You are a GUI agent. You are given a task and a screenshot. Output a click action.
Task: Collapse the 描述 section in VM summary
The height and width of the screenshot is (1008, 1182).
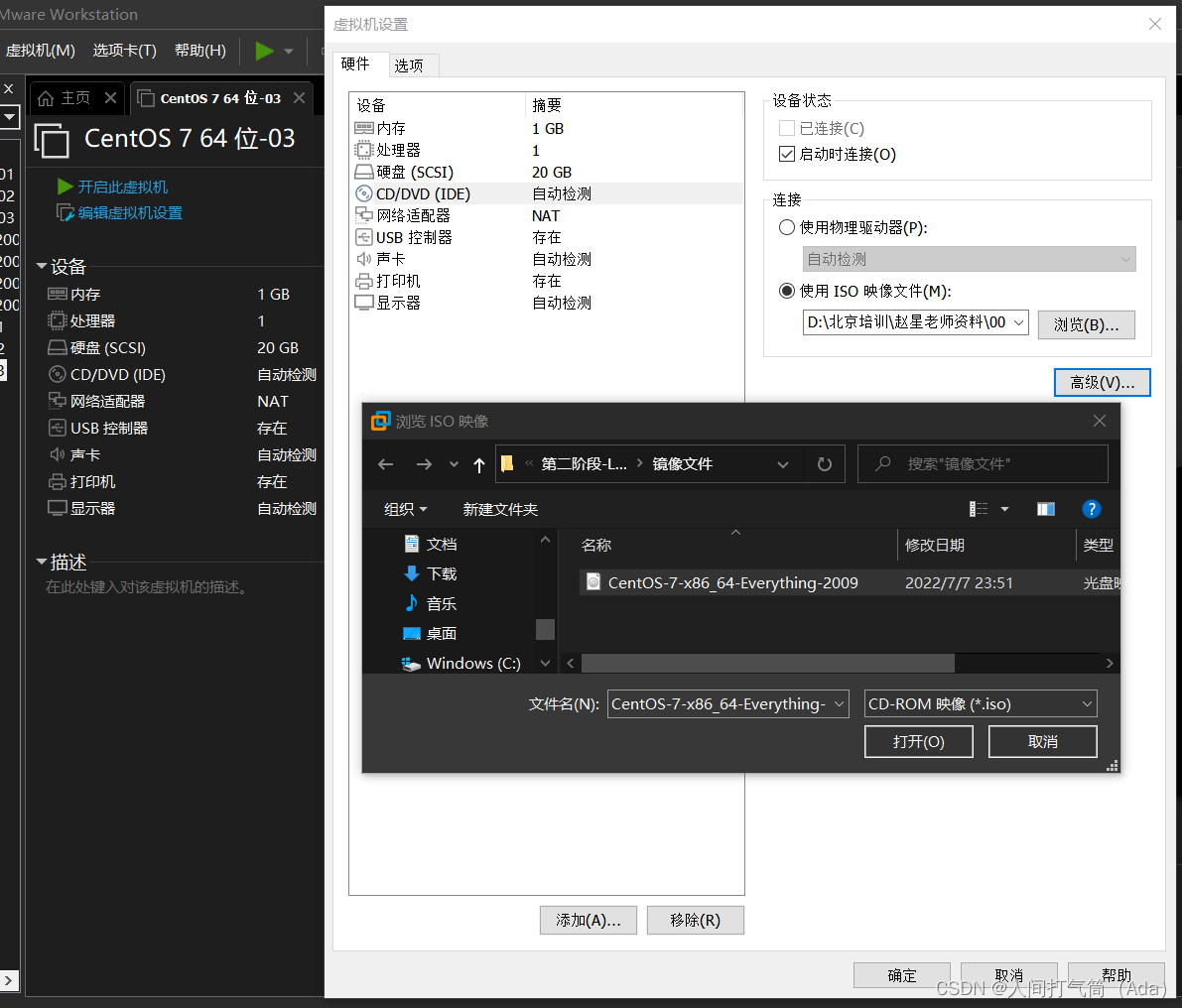pos(42,562)
